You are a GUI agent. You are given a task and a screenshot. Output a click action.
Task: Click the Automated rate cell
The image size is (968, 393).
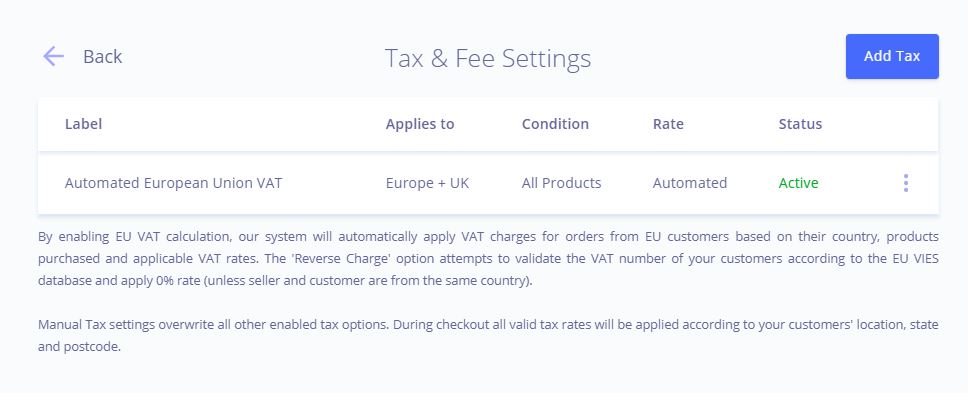click(x=690, y=183)
